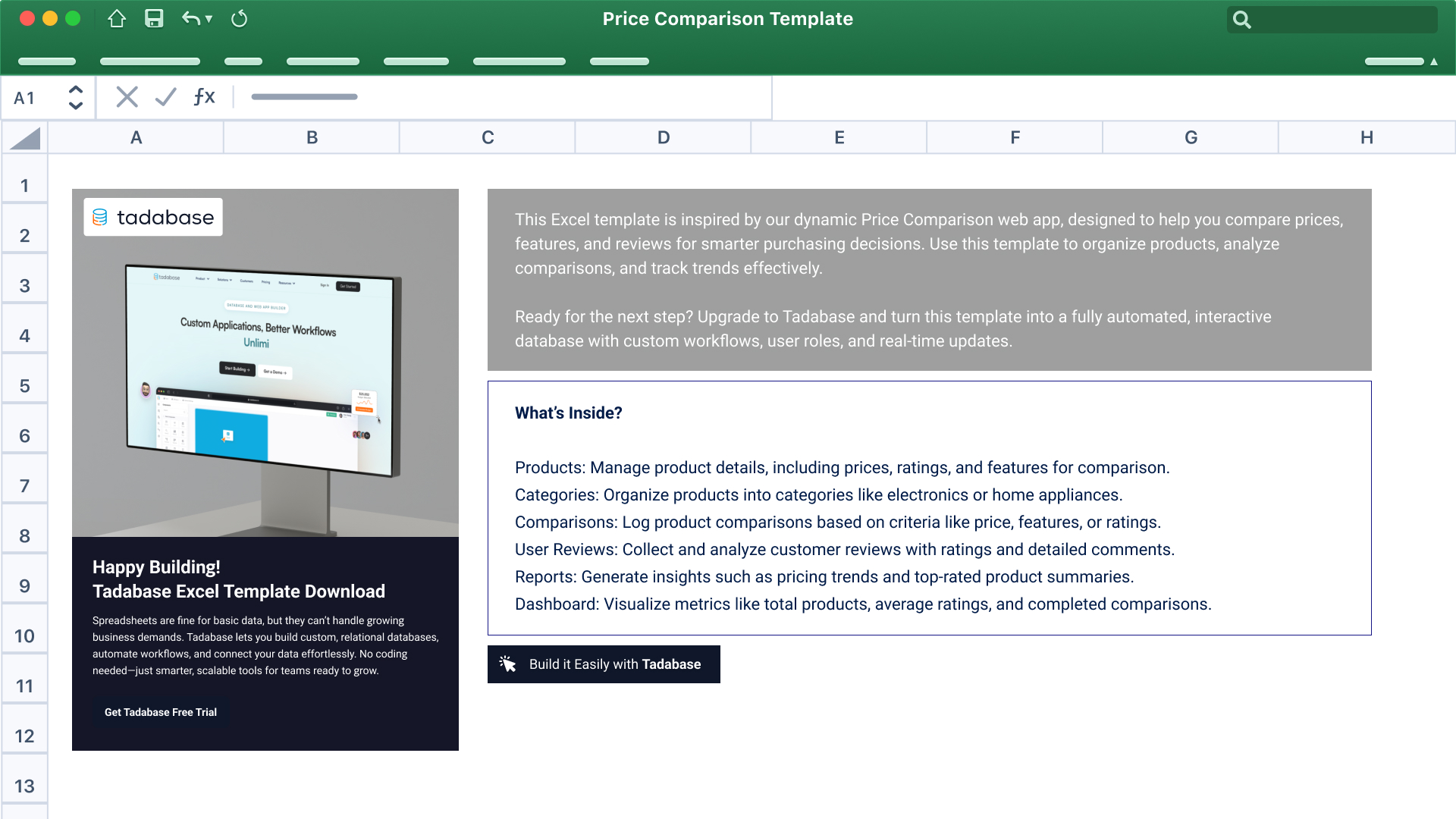
Task: Click Happy Building! heading text
Action: (x=156, y=567)
